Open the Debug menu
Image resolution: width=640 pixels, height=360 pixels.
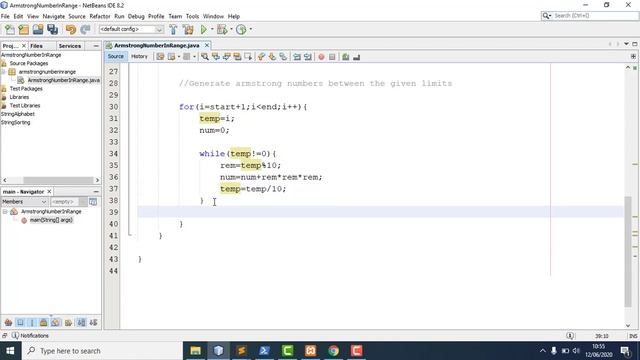[136, 16]
